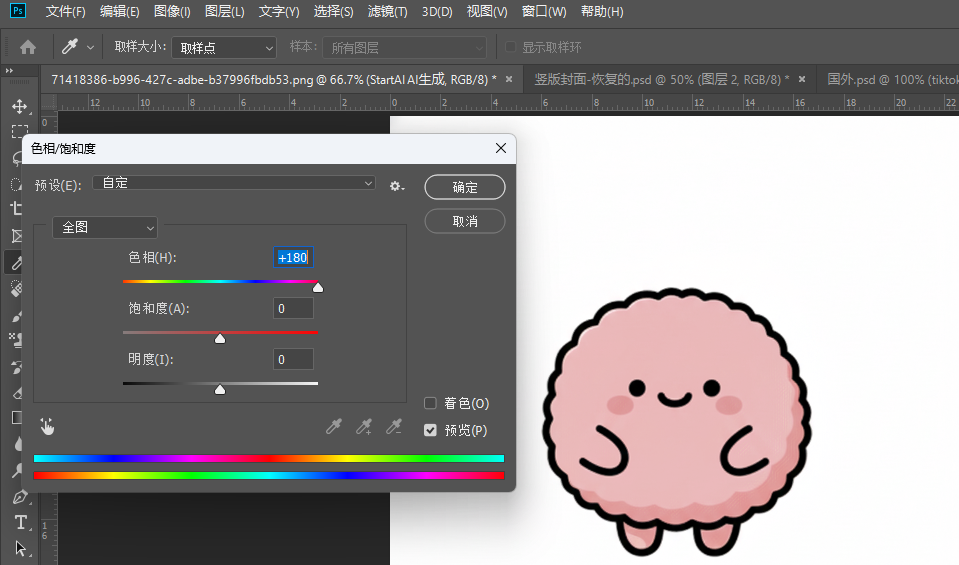Click the 确定 button

[464, 187]
